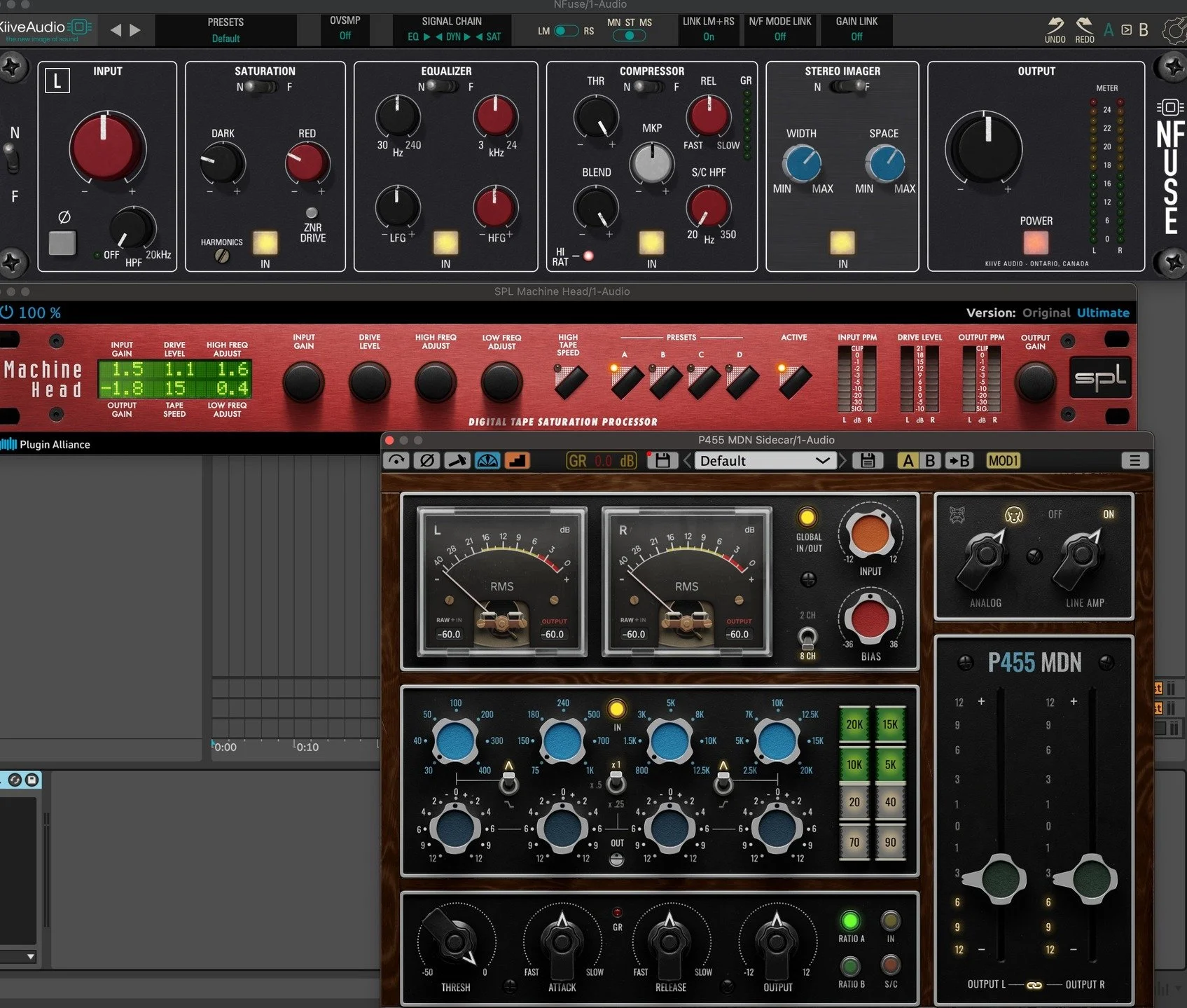Select next preset arrow in P455
The image size is (1187, 1008).
tap(842, 460)
